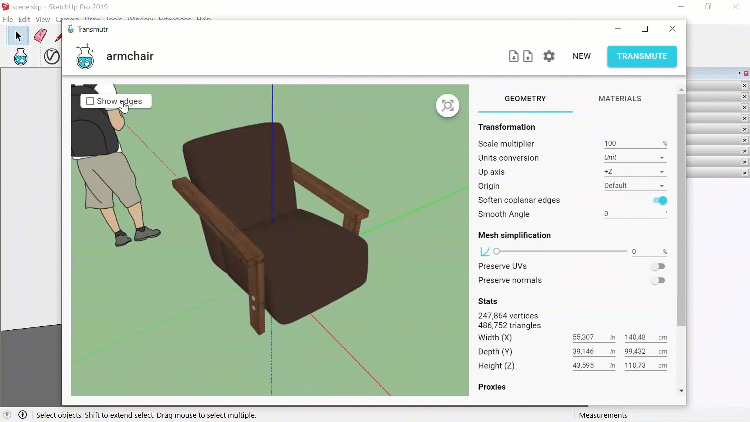The image size is (750, 422).
Task: Click the mesh simplification slider handle
Action: tap(496, 251)
